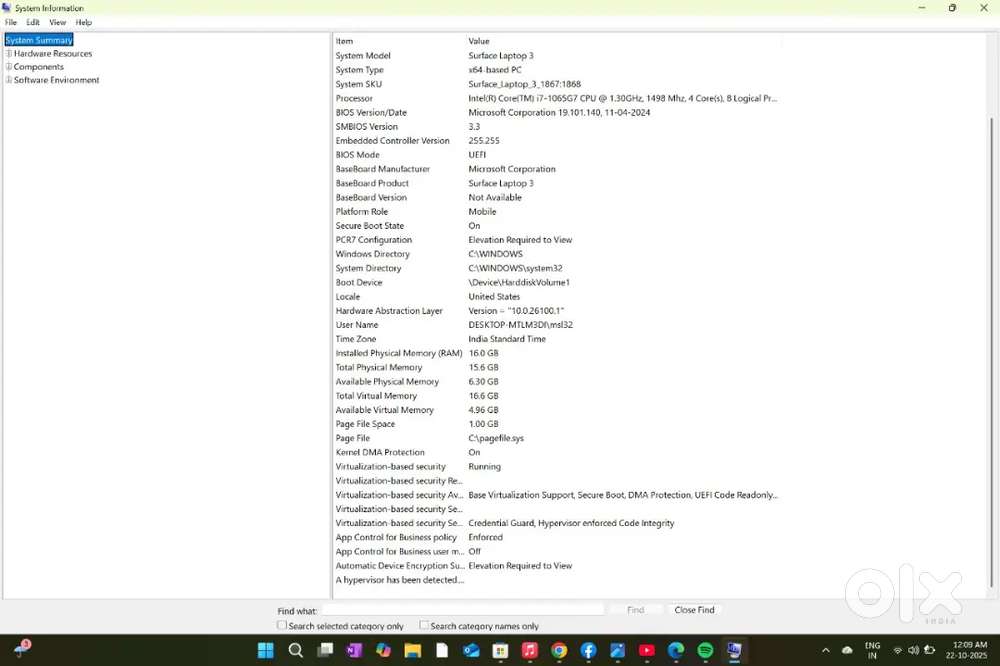This screenshot has height=666, width=1000.
Task: Enable 'Search selected category only' checkbox
Action: click(x=282, y=626)
